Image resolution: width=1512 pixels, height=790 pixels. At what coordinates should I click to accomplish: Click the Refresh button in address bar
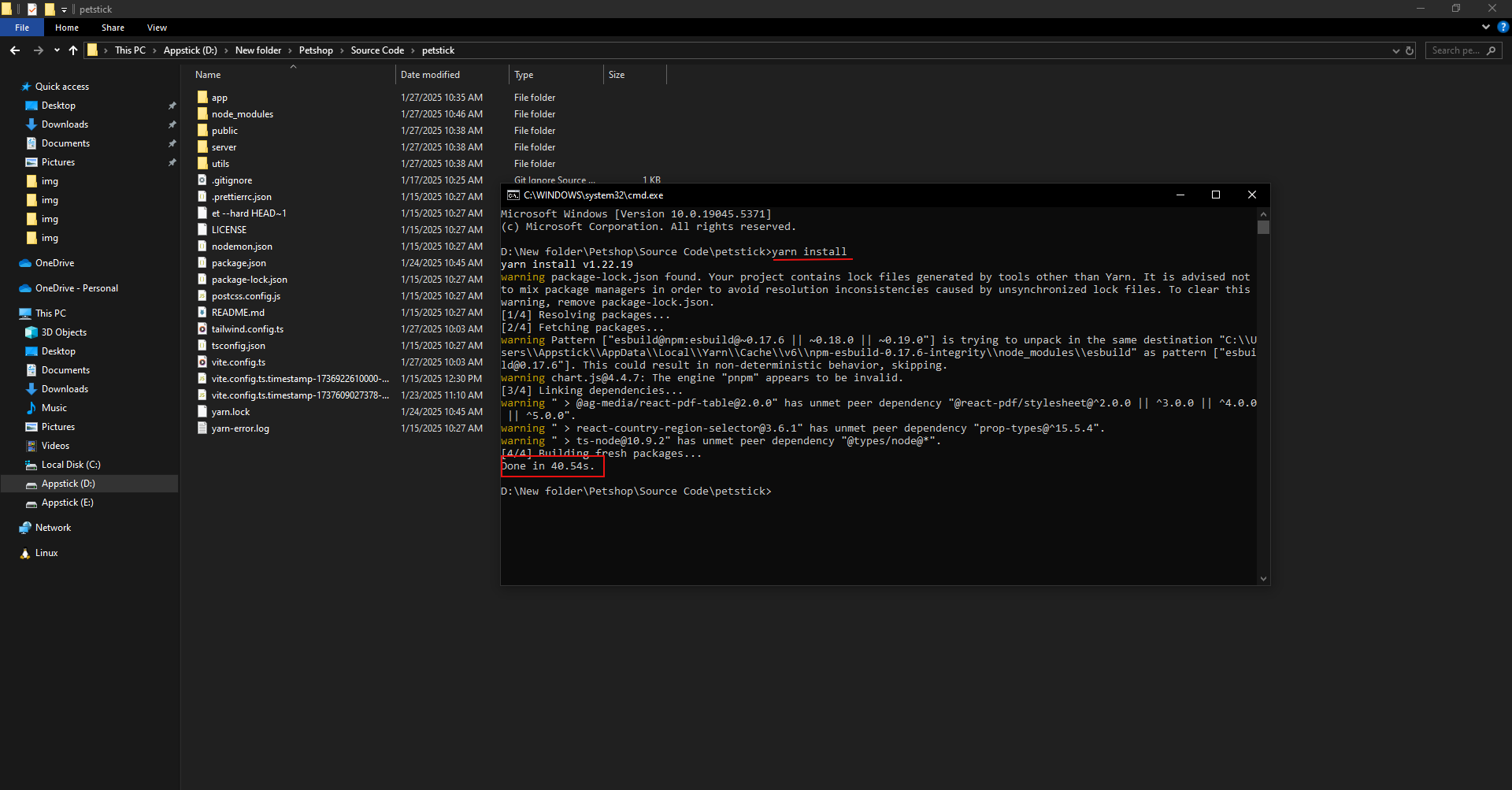(x=1410, y=50)
